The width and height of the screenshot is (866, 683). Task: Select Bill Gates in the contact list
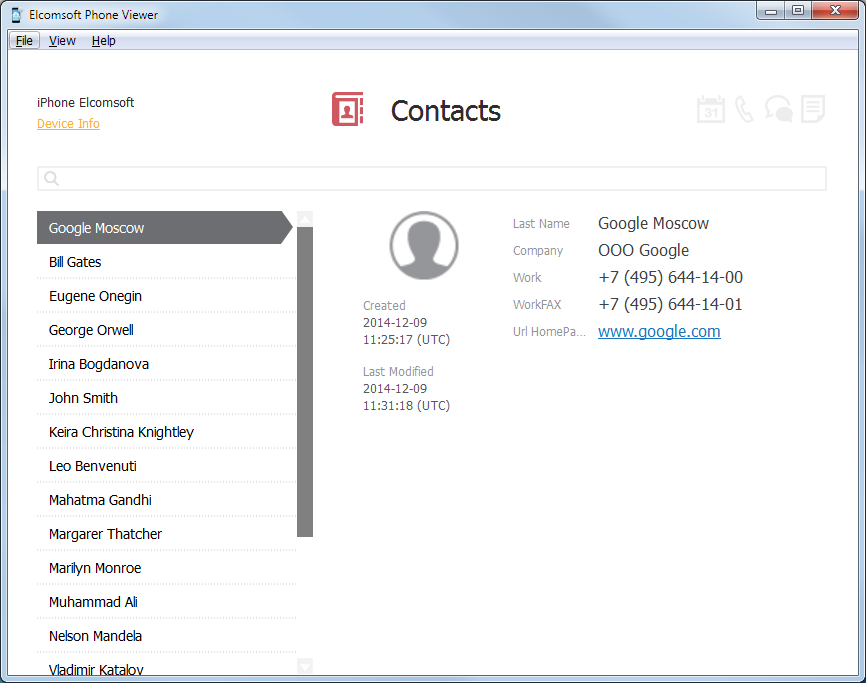(75, 262)
